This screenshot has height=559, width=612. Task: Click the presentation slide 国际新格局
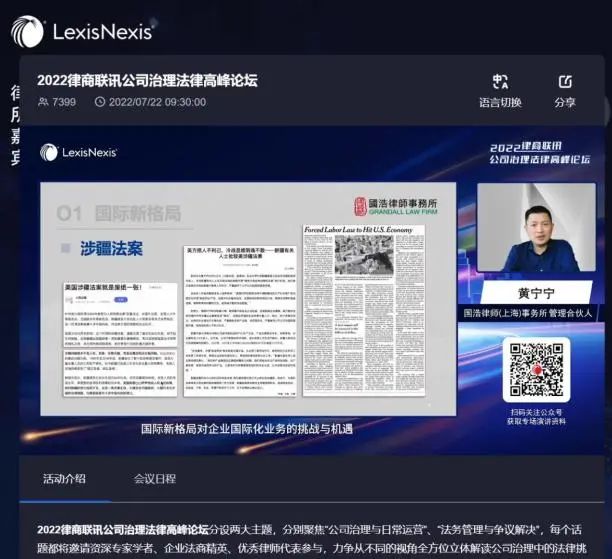(x=248, y=299)
